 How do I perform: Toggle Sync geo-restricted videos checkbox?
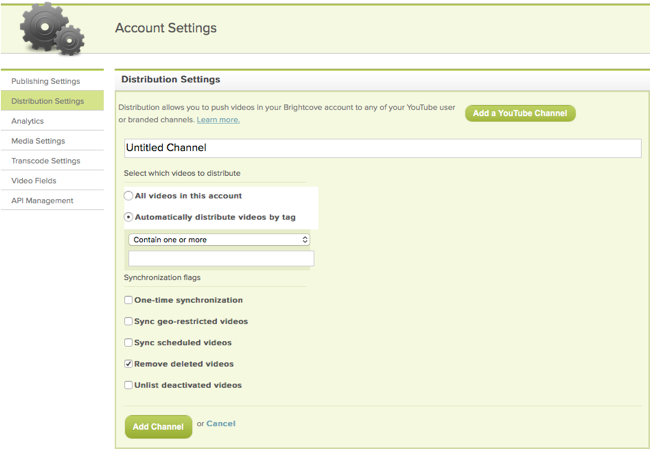[128, 322]
